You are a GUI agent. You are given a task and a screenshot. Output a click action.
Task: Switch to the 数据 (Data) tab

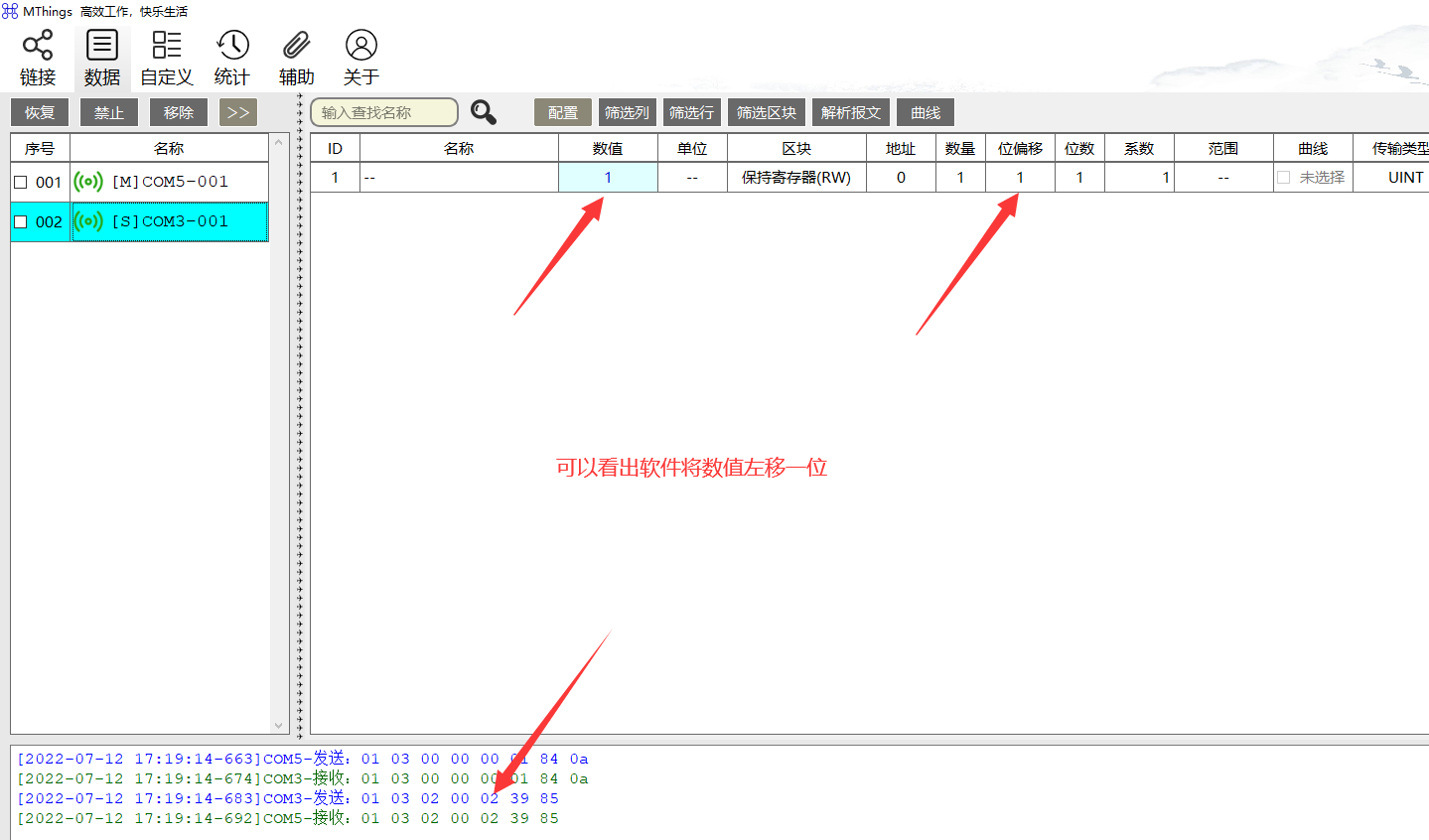pos(102,44)
